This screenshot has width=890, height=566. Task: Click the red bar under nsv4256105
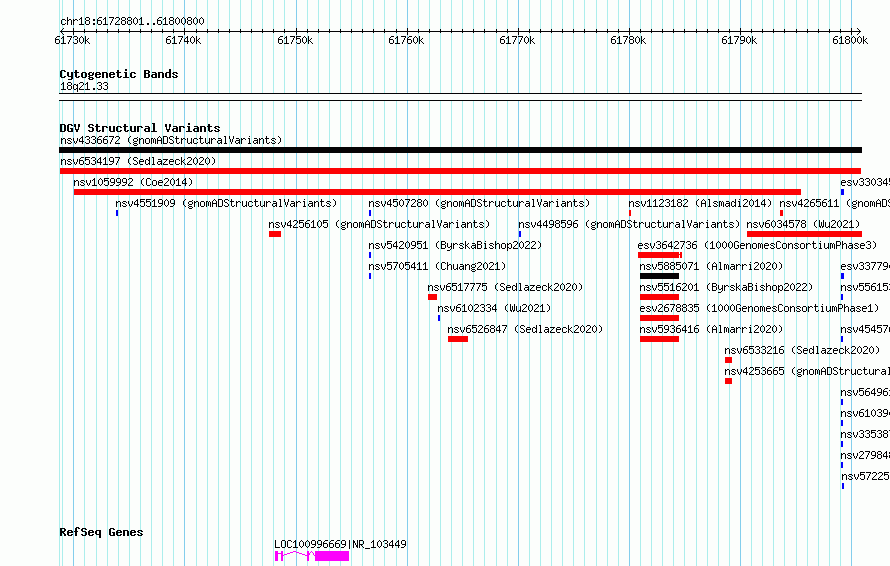click(275, 234)
